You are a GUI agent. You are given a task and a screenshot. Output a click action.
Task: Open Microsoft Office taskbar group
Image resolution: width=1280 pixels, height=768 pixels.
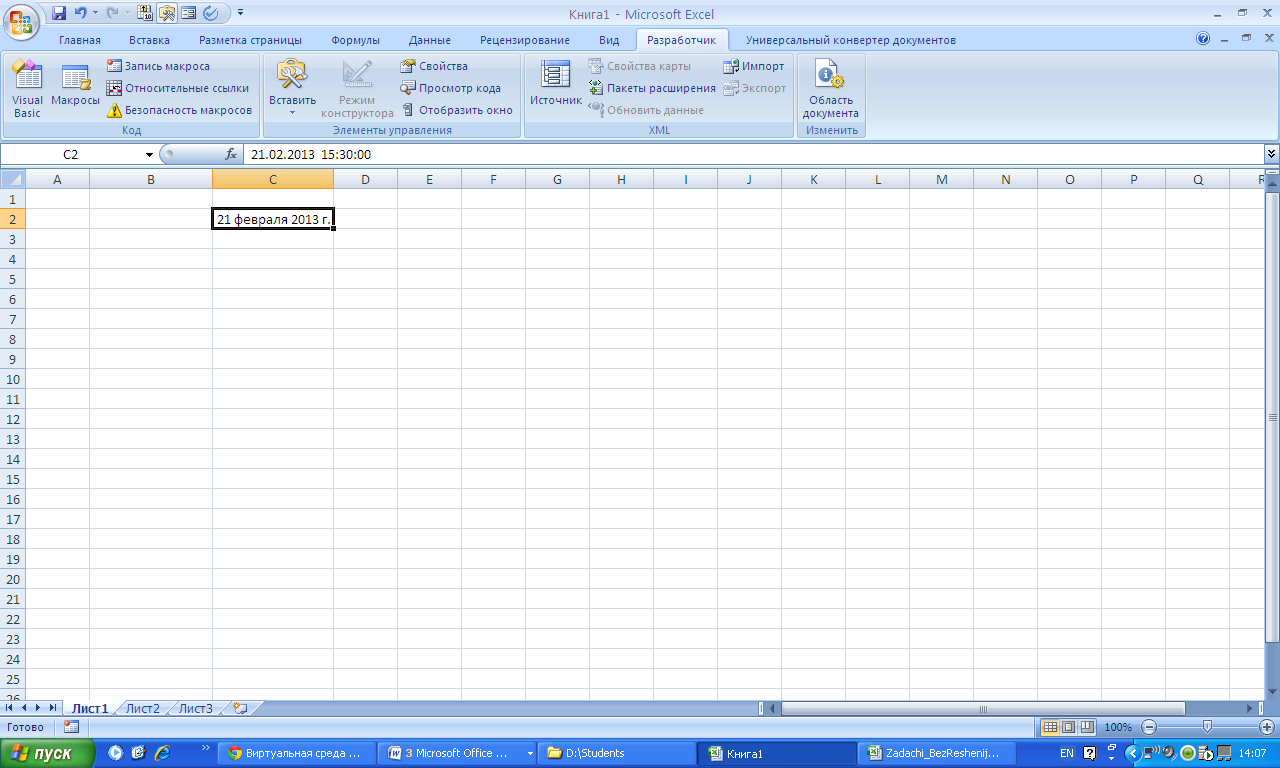tap(458, 753)
